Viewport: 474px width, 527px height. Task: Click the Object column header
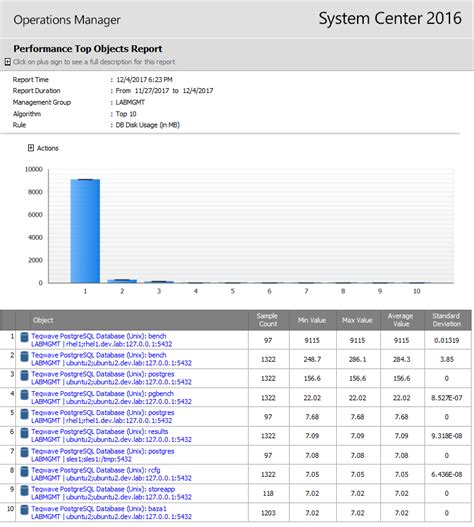[x=132, y=320]
